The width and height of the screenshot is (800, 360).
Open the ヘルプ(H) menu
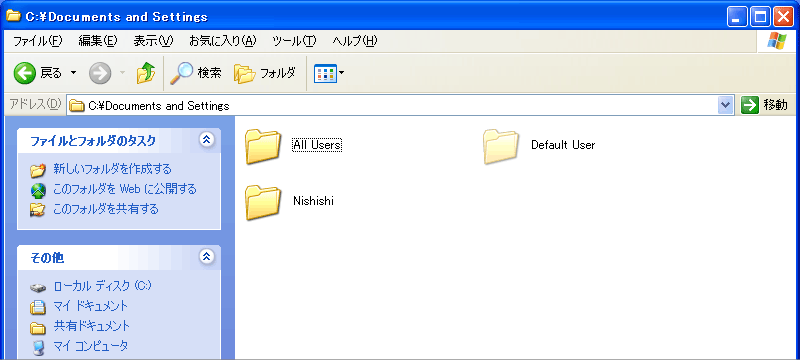355,41
